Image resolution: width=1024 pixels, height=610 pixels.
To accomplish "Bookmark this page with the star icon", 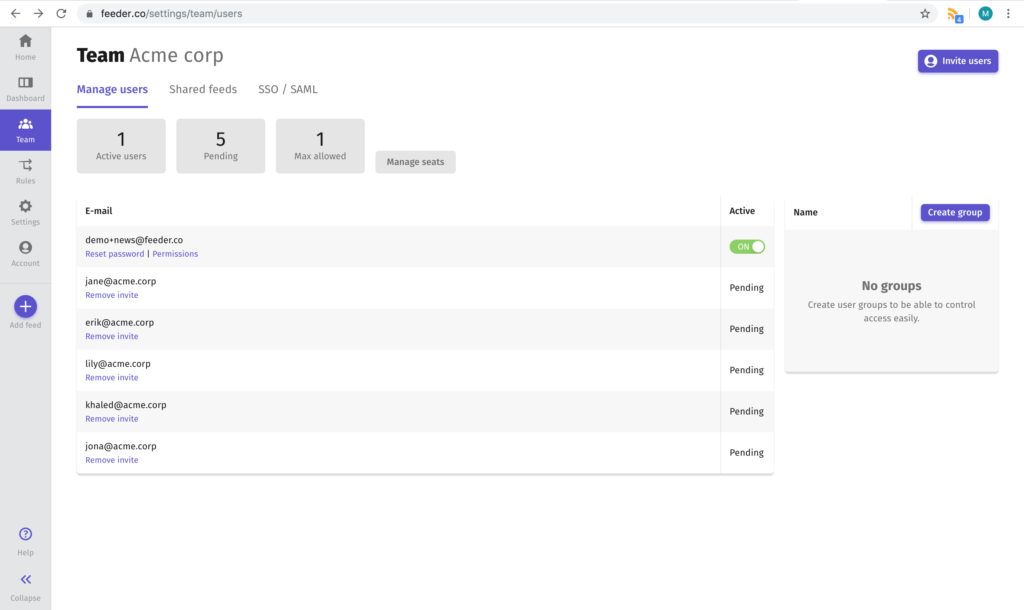I will 925,13.
